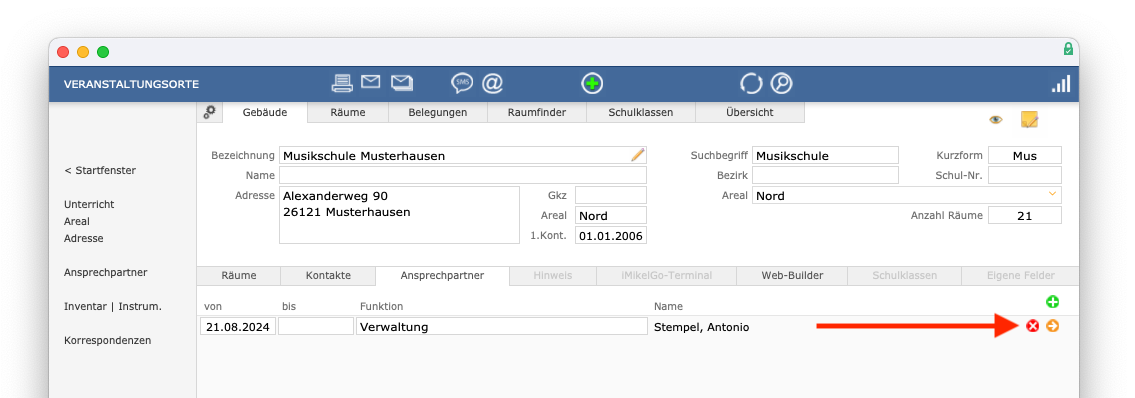Click the @ email icon

493,83
